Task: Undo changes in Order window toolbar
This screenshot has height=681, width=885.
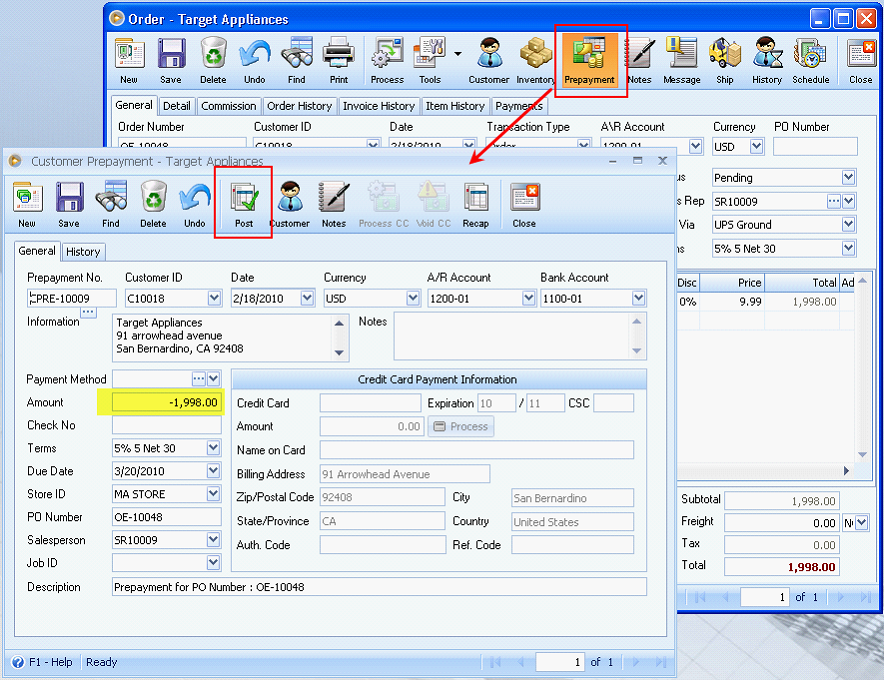Action: pyautogui.click(x=255, y=61)
